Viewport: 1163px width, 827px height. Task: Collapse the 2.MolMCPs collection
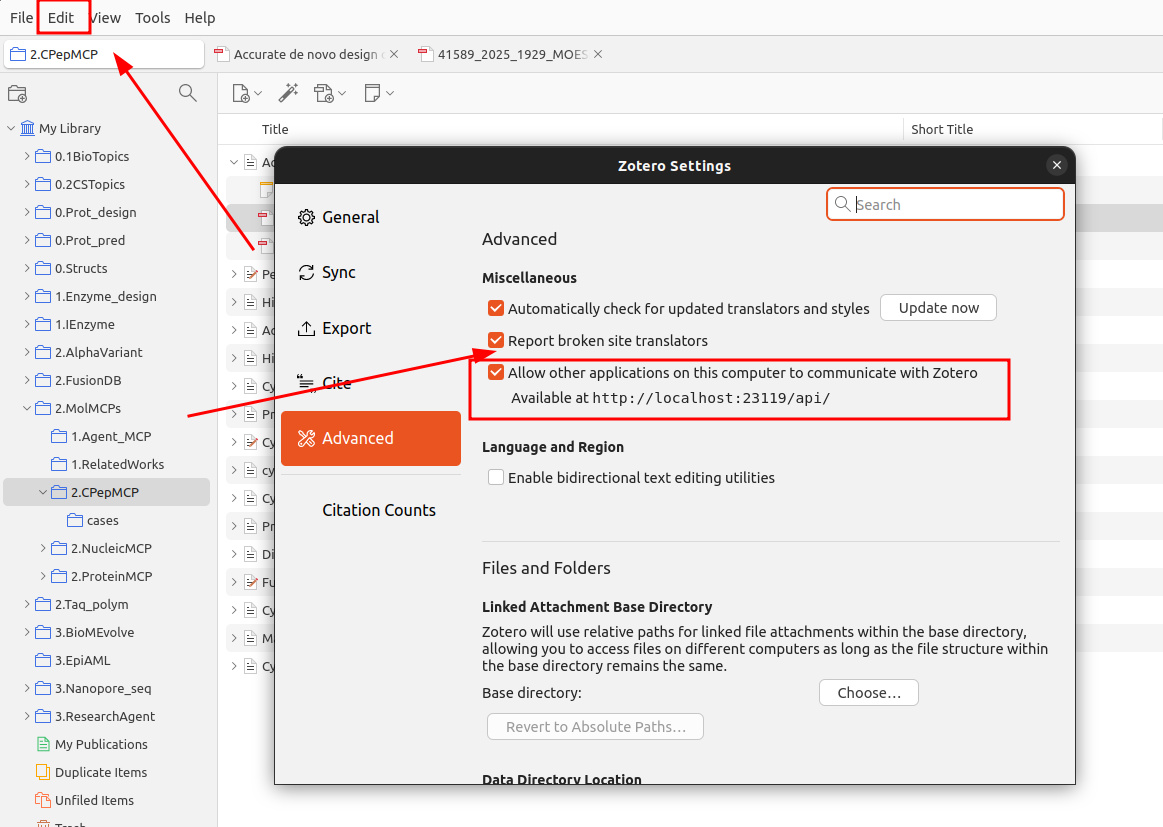tap(27, 408)
